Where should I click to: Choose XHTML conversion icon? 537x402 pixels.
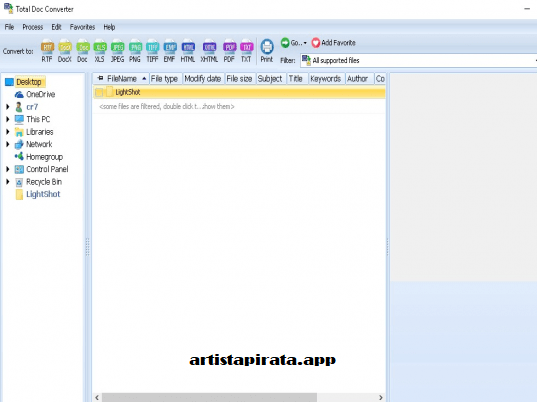209,51
